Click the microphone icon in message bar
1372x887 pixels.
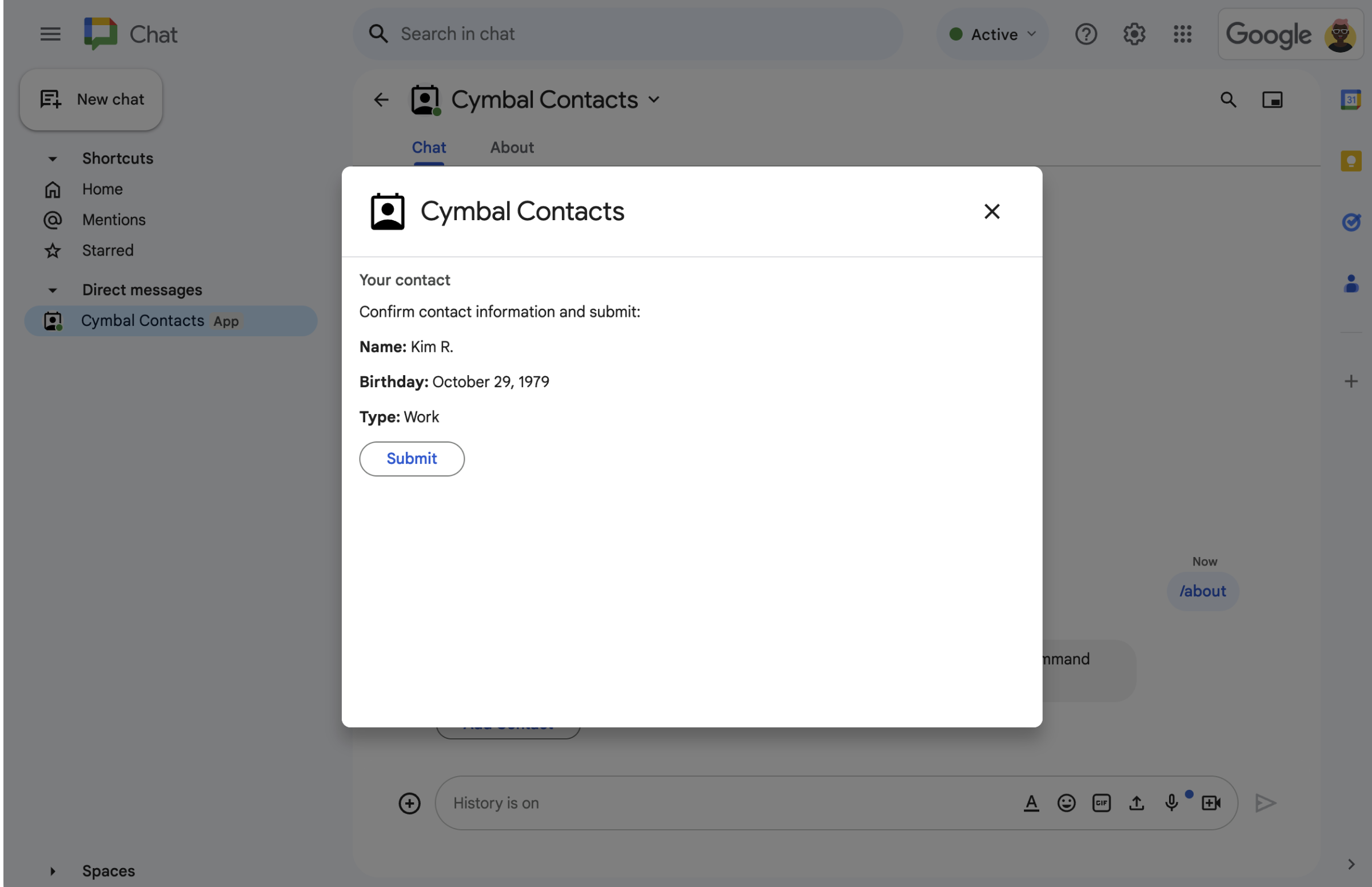(x=1172, y=802)
